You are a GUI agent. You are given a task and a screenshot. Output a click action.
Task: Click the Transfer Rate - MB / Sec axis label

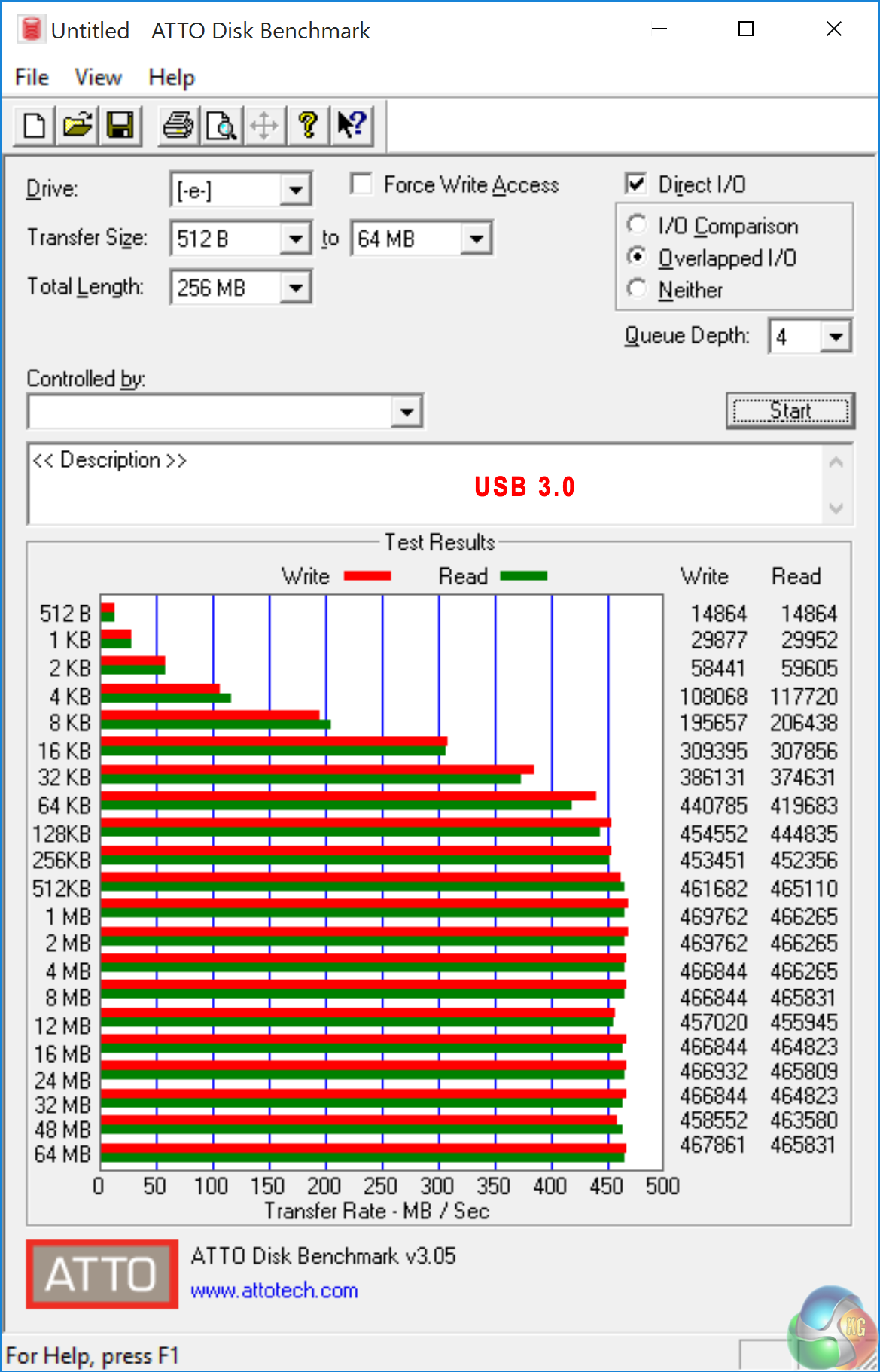pos(376,1211)
